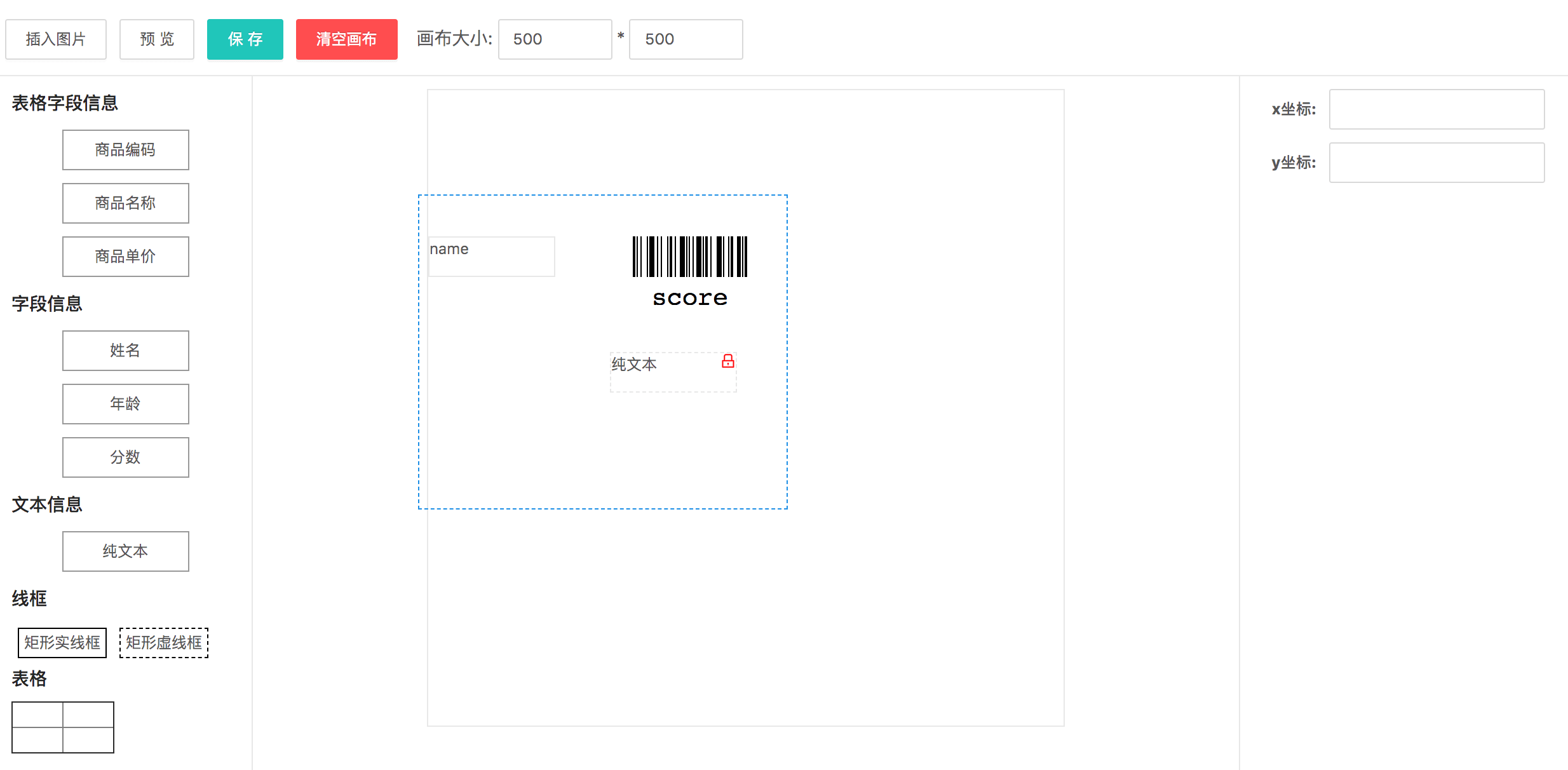This screenshot has height=770, width=1568.
Task: Select the 商品编码 field item
Action: (x=126, y=150)
